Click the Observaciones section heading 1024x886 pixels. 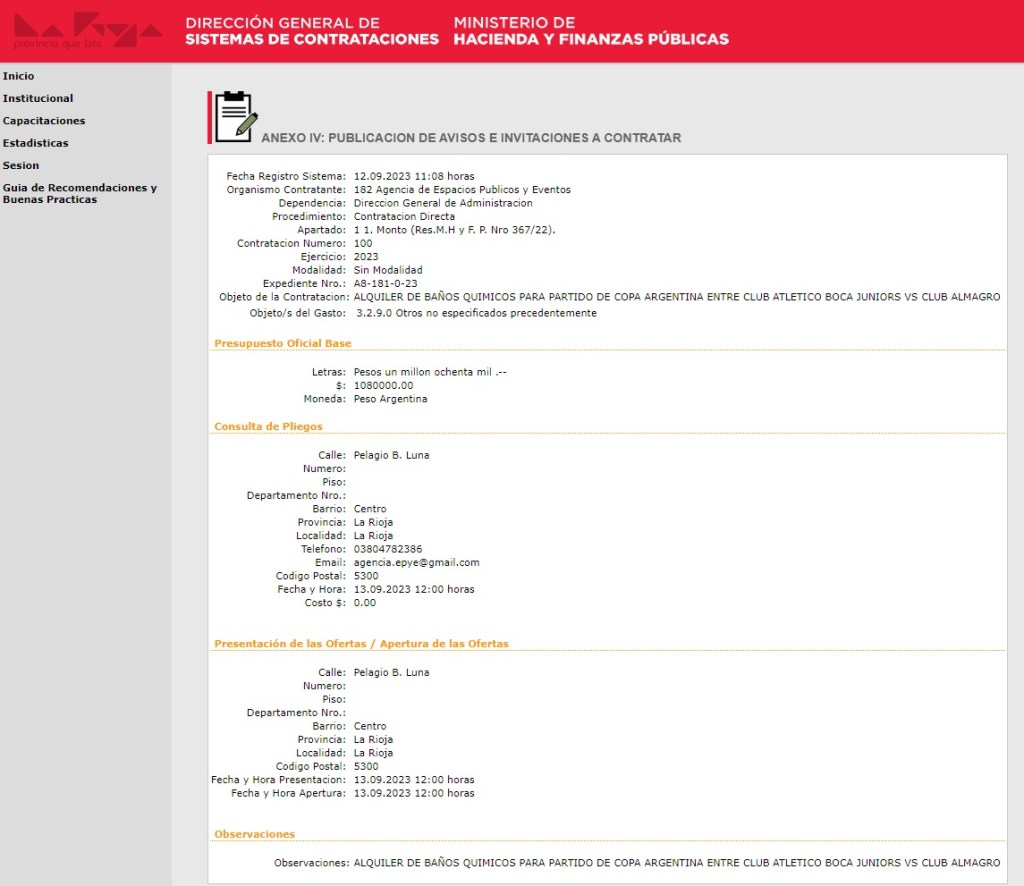(x=255, y=834)
